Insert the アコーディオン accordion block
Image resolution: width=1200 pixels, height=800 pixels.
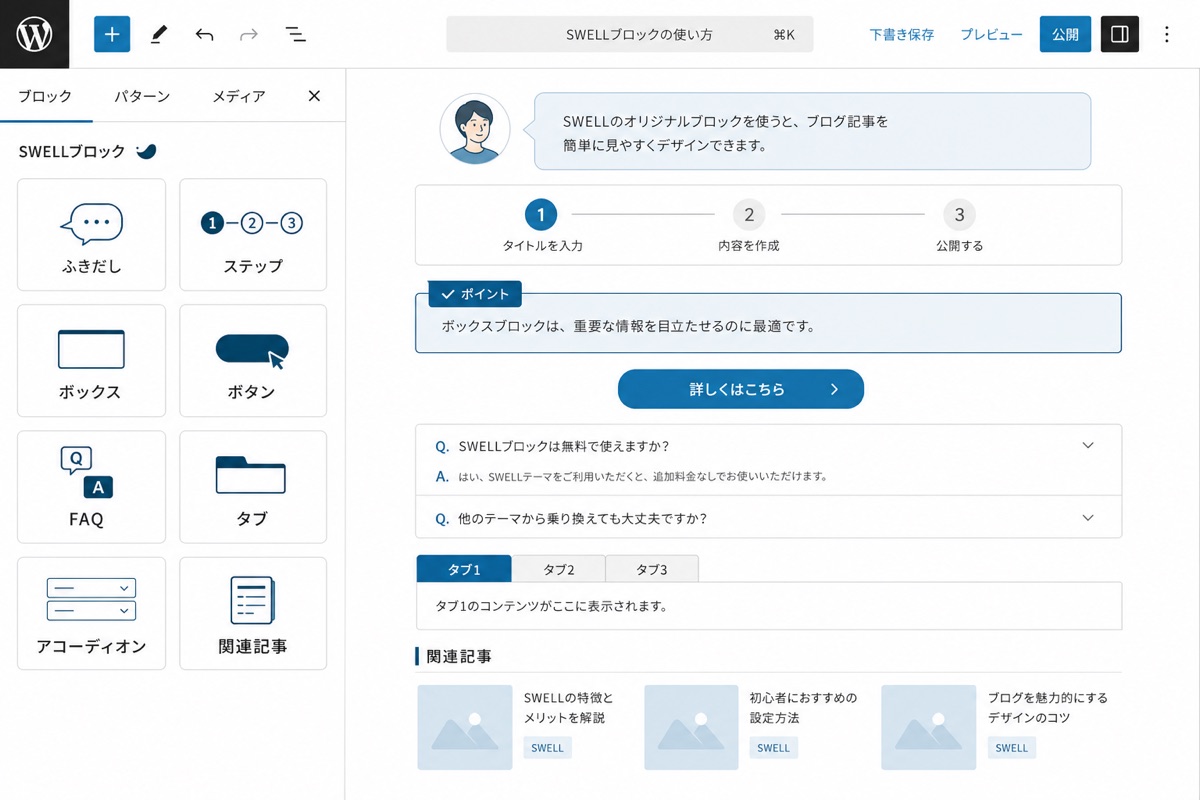pos(91,613)
